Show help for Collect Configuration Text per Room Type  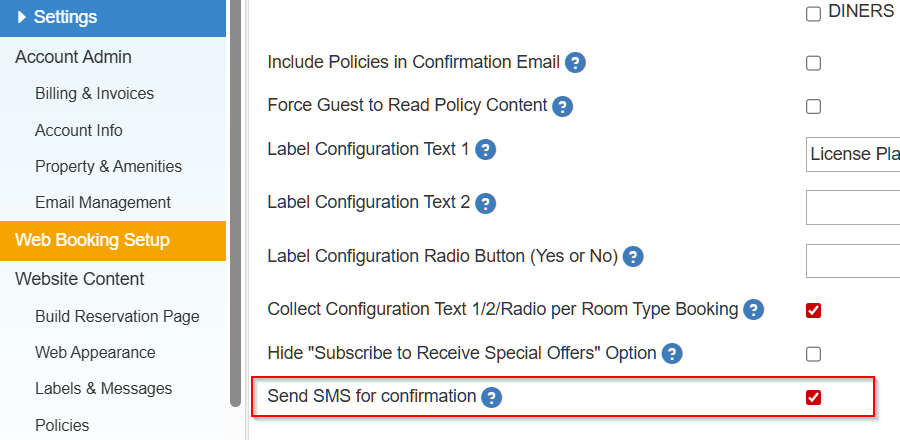(x=754, y=310)
